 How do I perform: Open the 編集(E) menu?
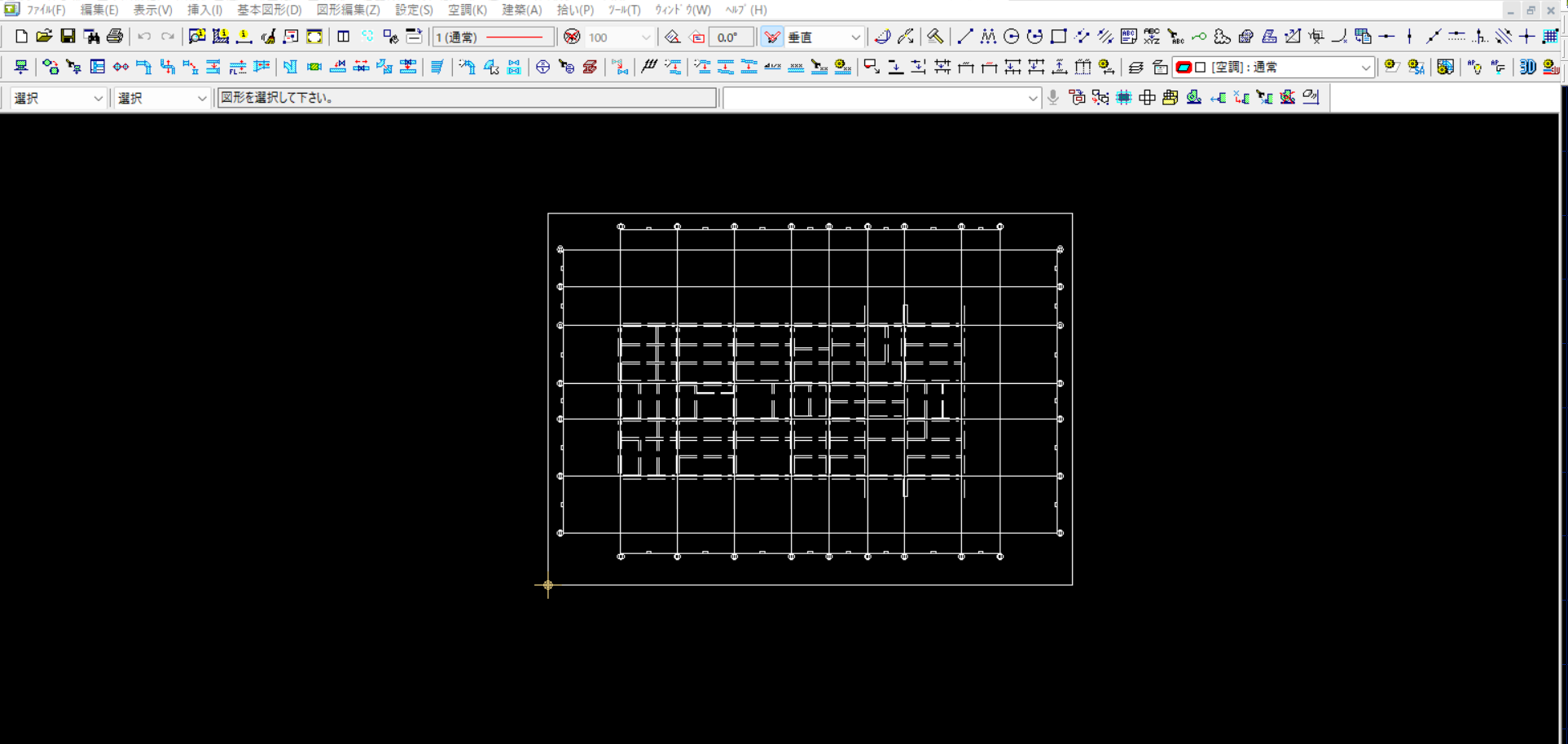[x=99, y=10]
